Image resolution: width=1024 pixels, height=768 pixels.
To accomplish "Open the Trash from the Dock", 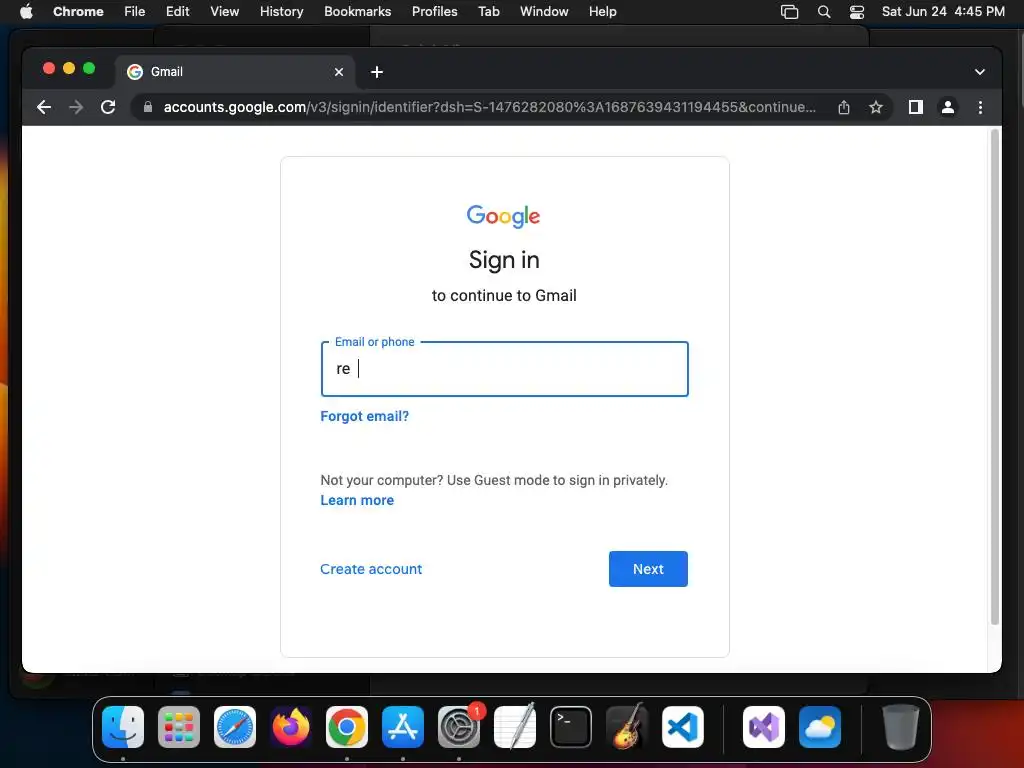I will [901, 727].
